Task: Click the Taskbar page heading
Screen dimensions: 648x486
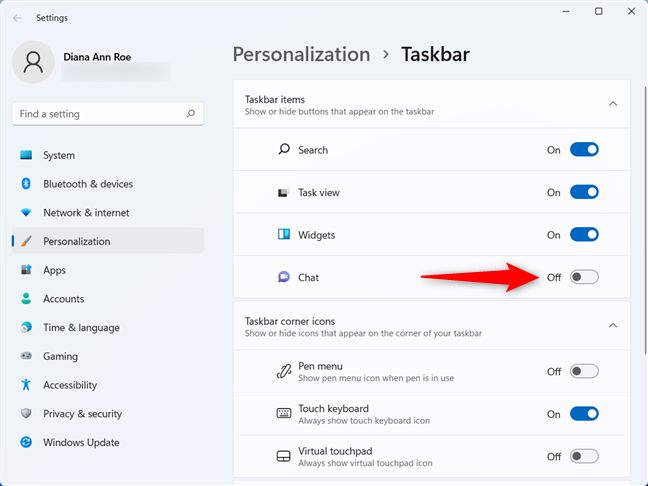Action: [436, 55]
